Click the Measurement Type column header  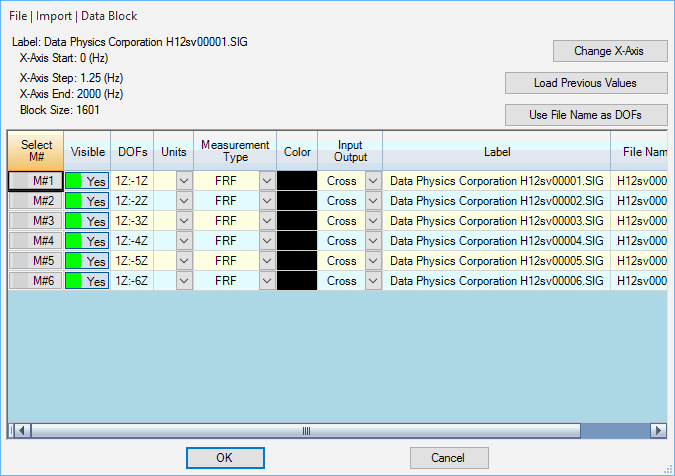click(235, 151)
